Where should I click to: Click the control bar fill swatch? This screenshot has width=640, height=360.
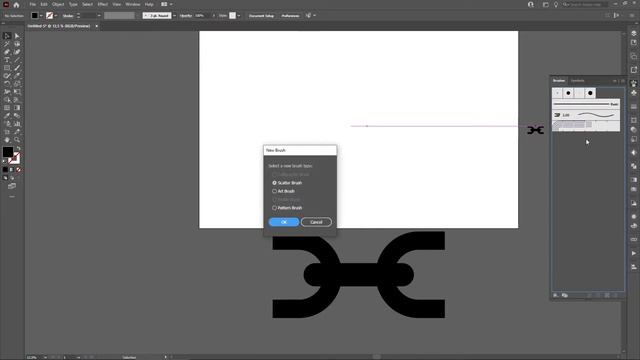pyautogui.click(x=35, y=16)
